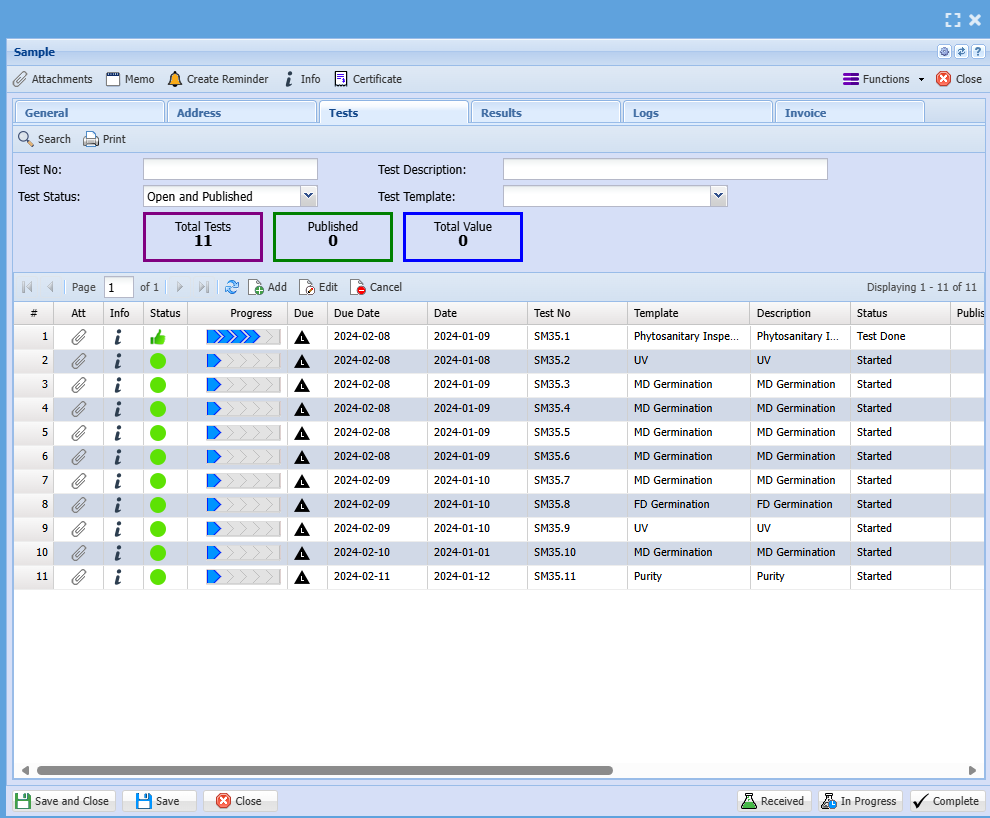Expand the Functions menu
Viewport: 990px width, 818px height.
[884, 79]
